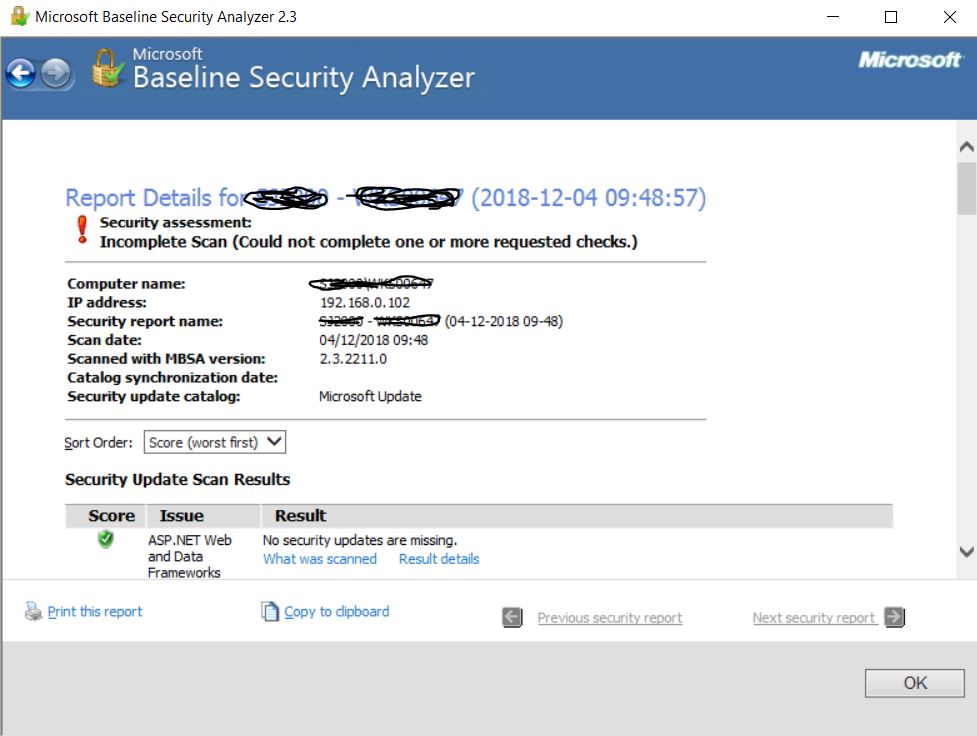The width and height of the screenshot is (977, 736).
Task: Click the IP address value 192.168.0.102
Action: pos(365,303)
